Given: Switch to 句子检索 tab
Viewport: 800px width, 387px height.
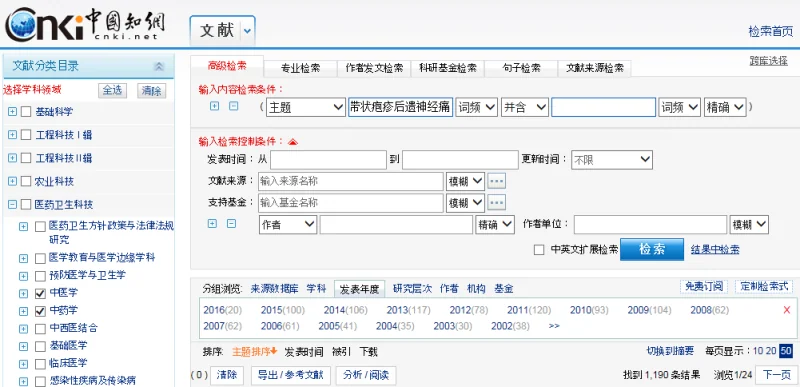Looking at the screenshot, I should click(x=521, y=68).
